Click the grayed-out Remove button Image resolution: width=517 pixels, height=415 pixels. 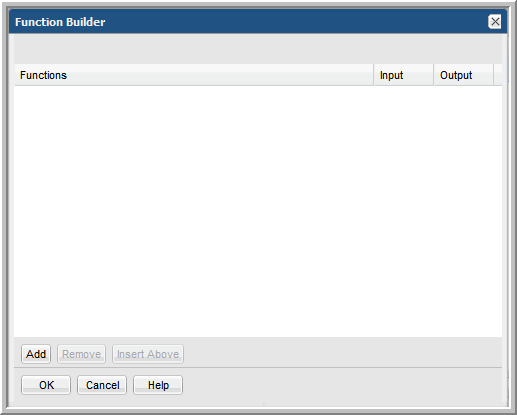click(x=81, y=354)
